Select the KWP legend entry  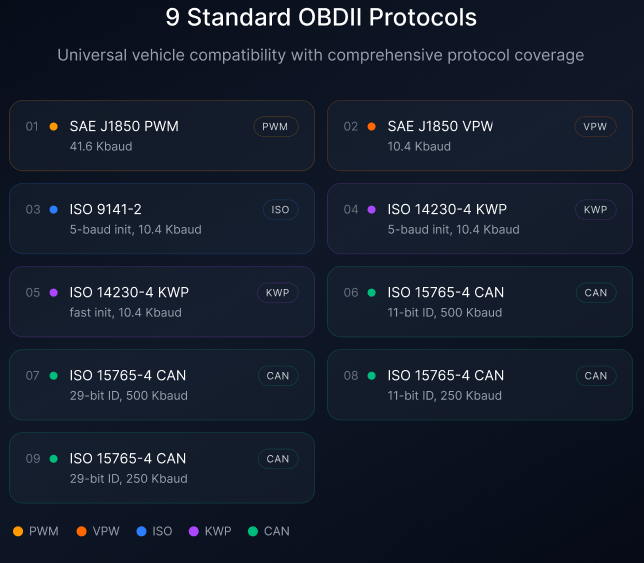(210, 531)
